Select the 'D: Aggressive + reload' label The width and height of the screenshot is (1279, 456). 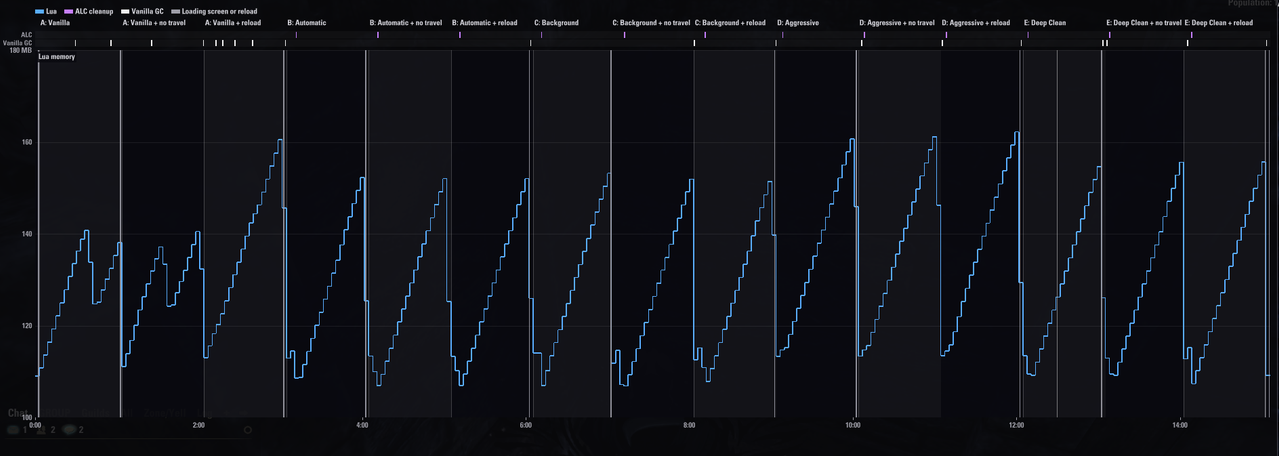[x=976, y=22]
